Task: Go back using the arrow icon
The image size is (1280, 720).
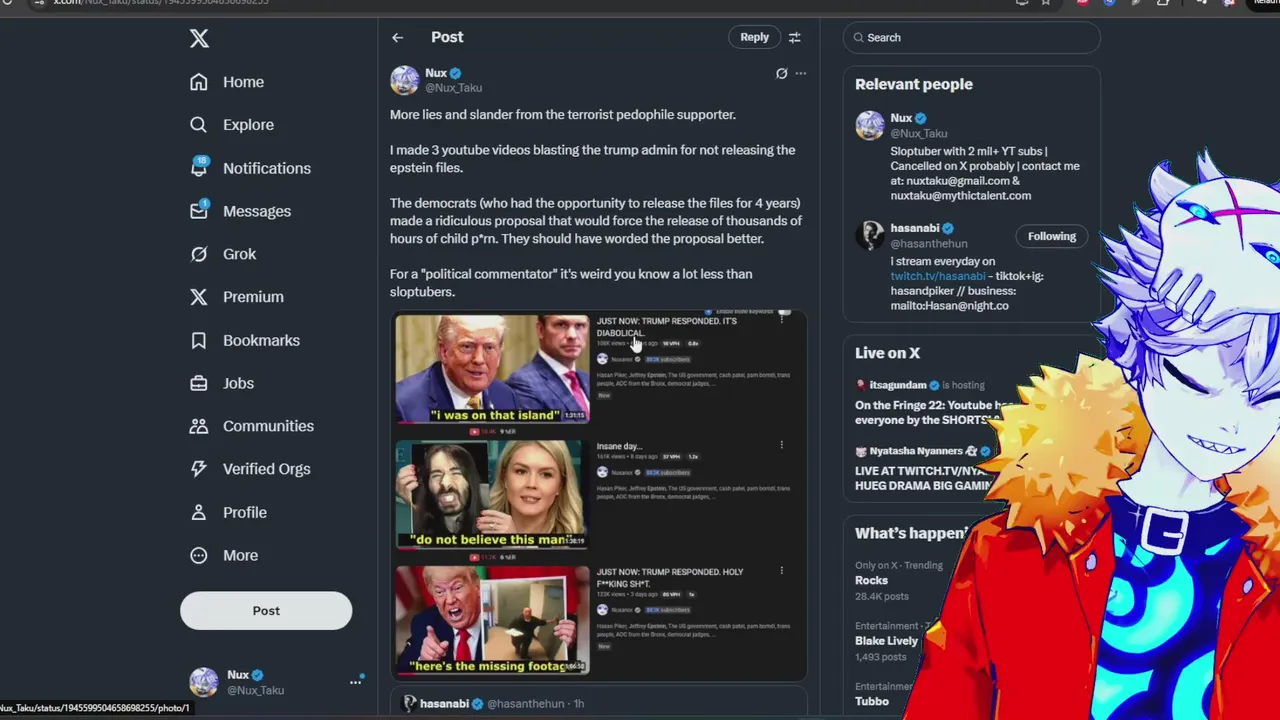Action: tap(397, 38)
